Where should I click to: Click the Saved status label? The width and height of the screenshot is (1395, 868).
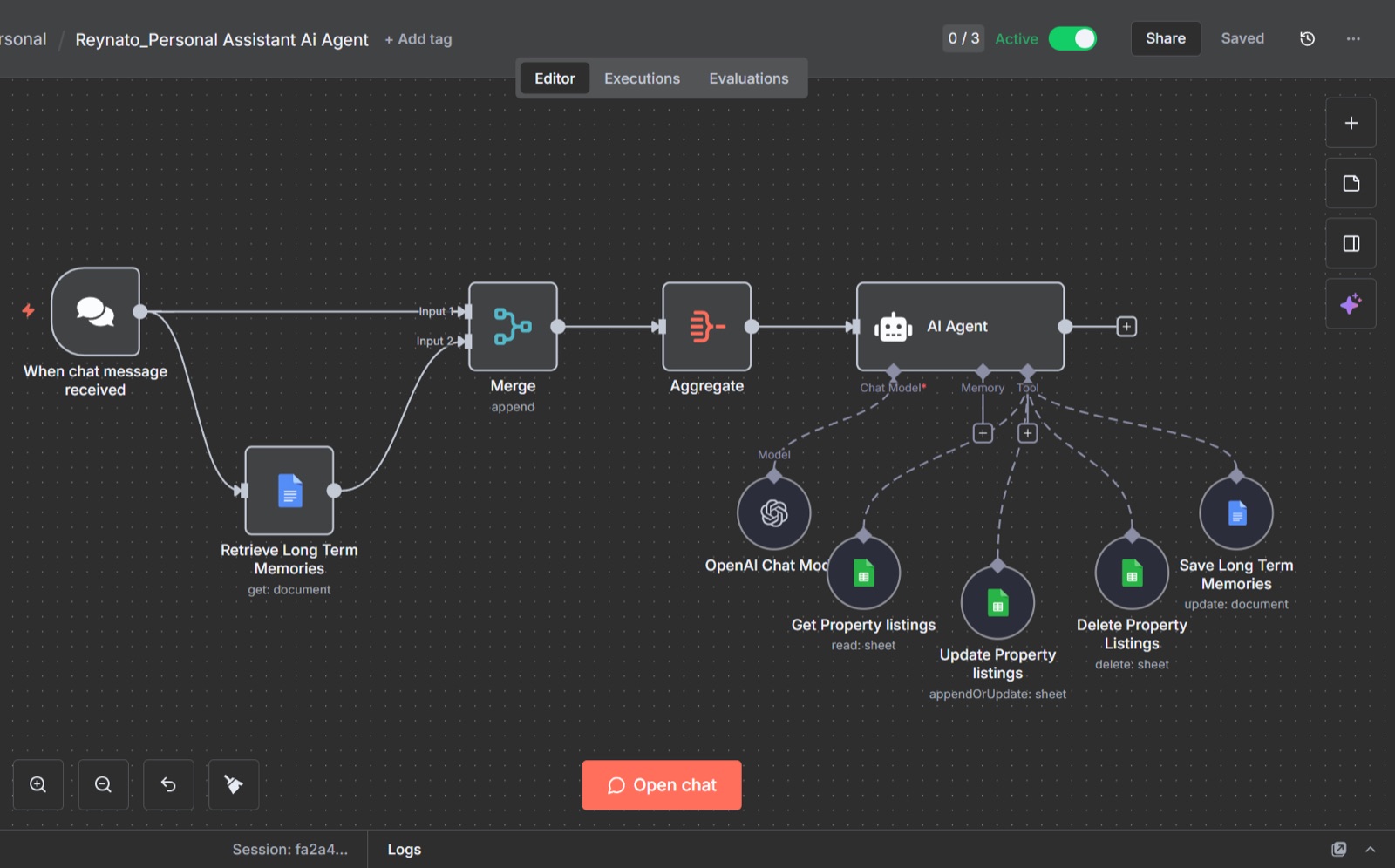[x=1242, y=38]
